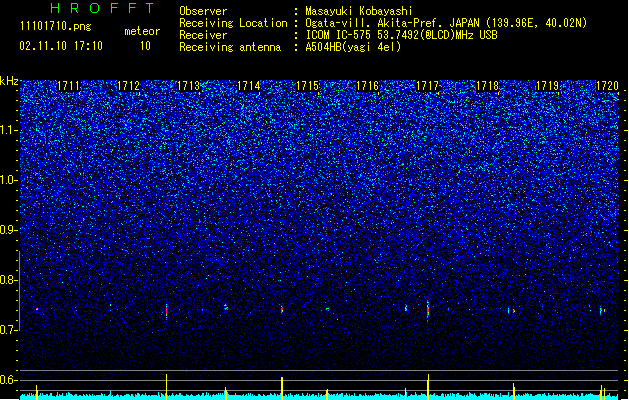Select the file name 11101710.png

tap(56, 26)
